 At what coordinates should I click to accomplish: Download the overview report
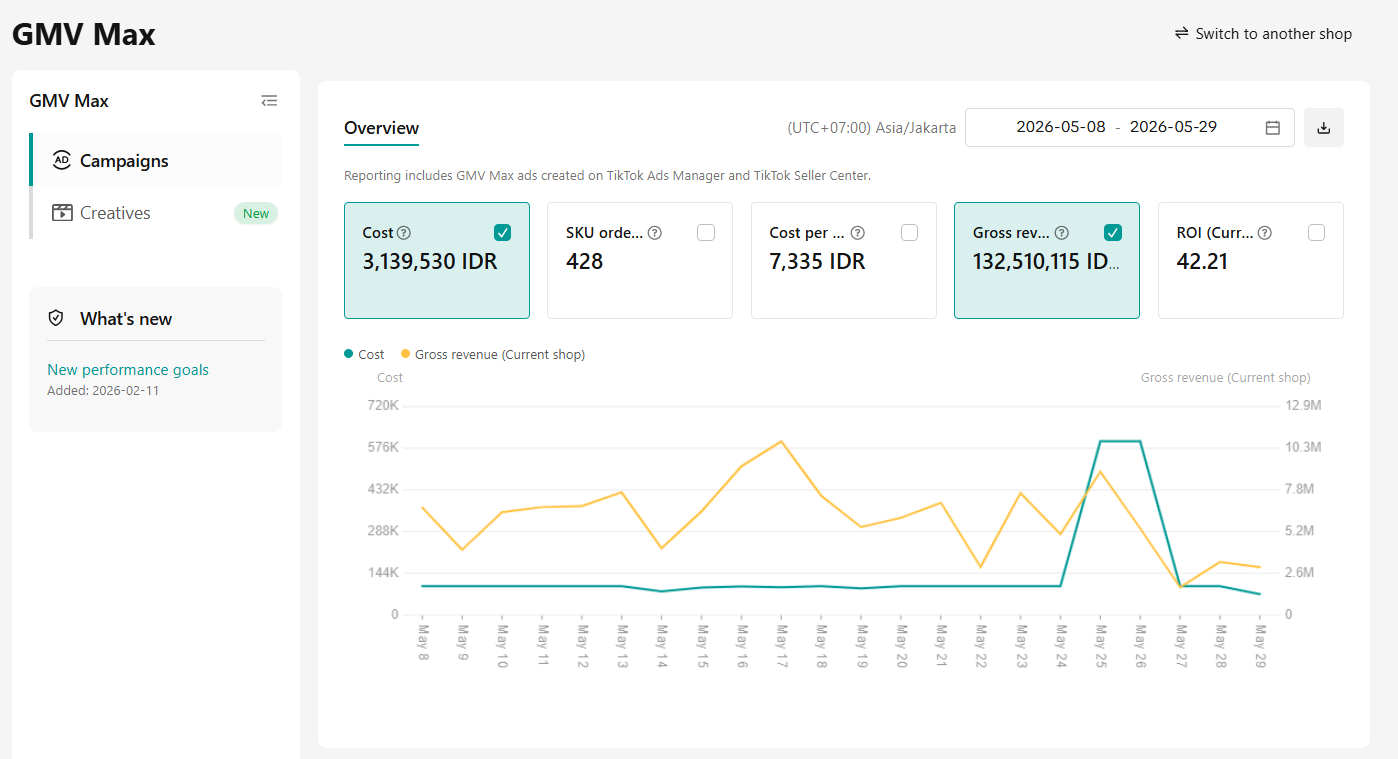click(x=1324, y=127)
